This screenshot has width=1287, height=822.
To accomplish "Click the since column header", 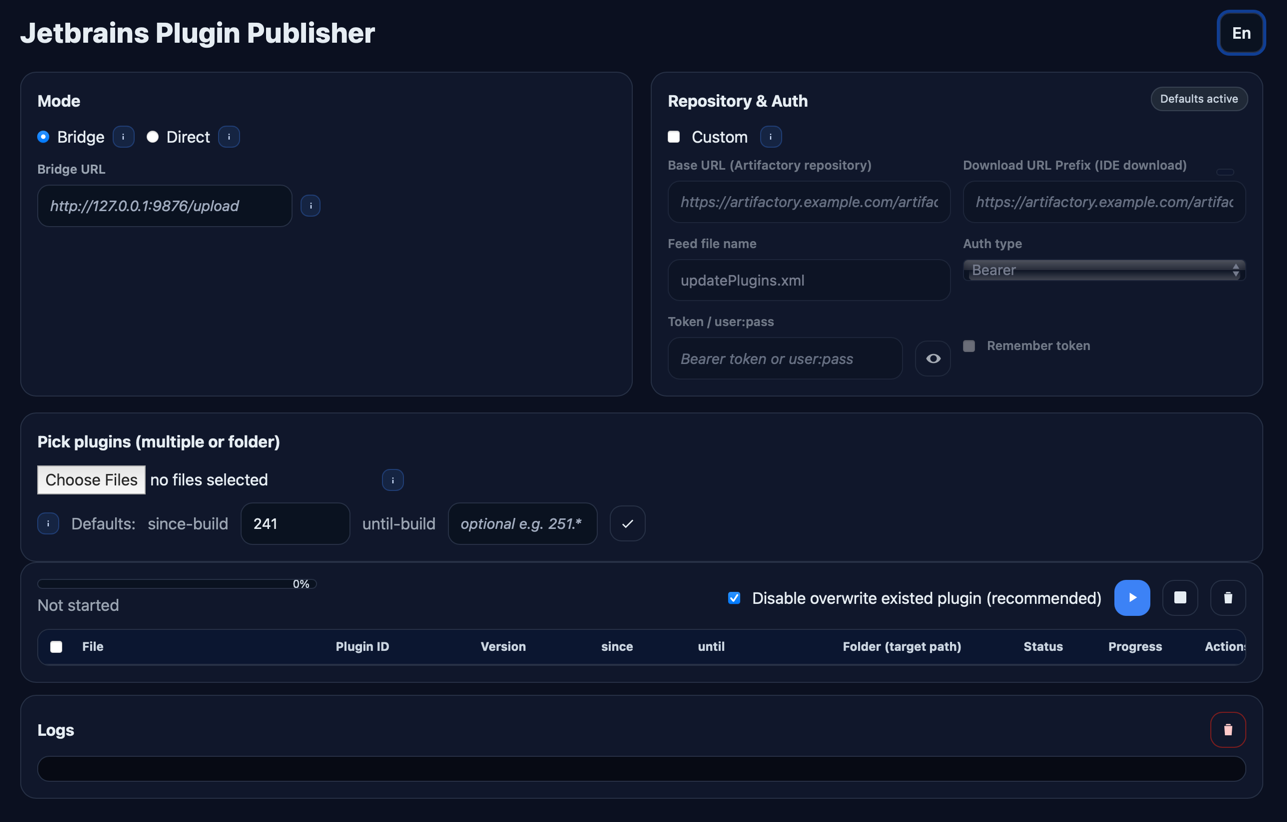I will [617, 647].
